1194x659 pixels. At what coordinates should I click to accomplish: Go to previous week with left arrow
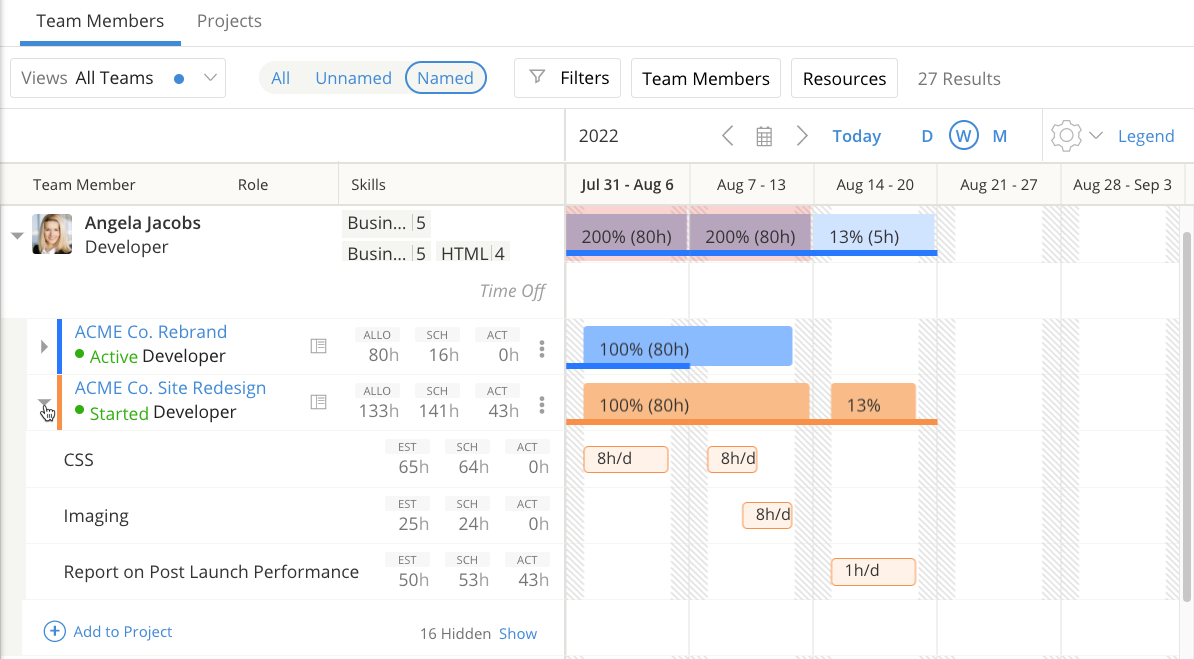pyautogui.click(x=728, y=136)
